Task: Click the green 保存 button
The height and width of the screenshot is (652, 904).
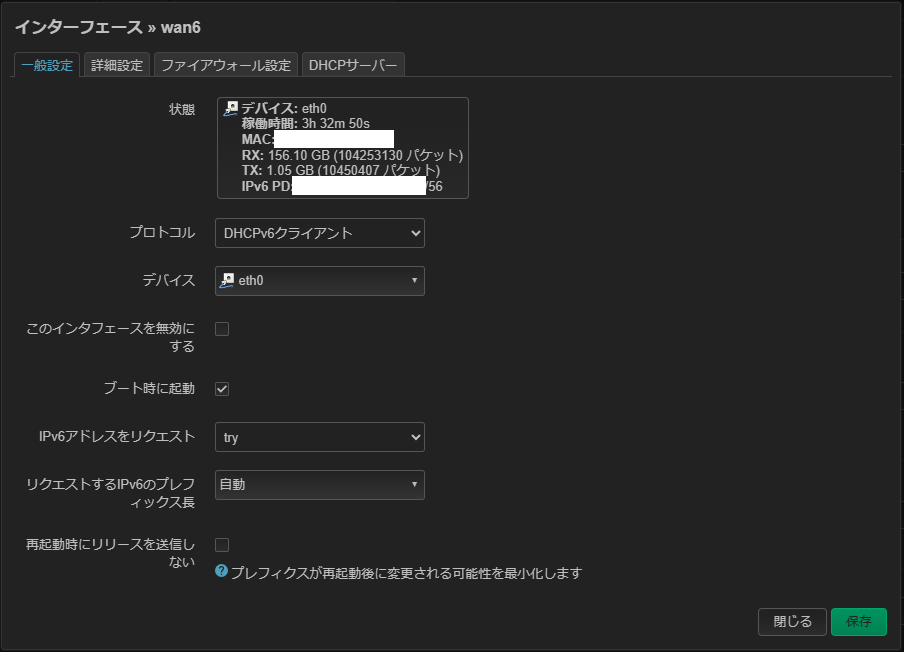Action: pyautogui.click(x=859, y=621)
